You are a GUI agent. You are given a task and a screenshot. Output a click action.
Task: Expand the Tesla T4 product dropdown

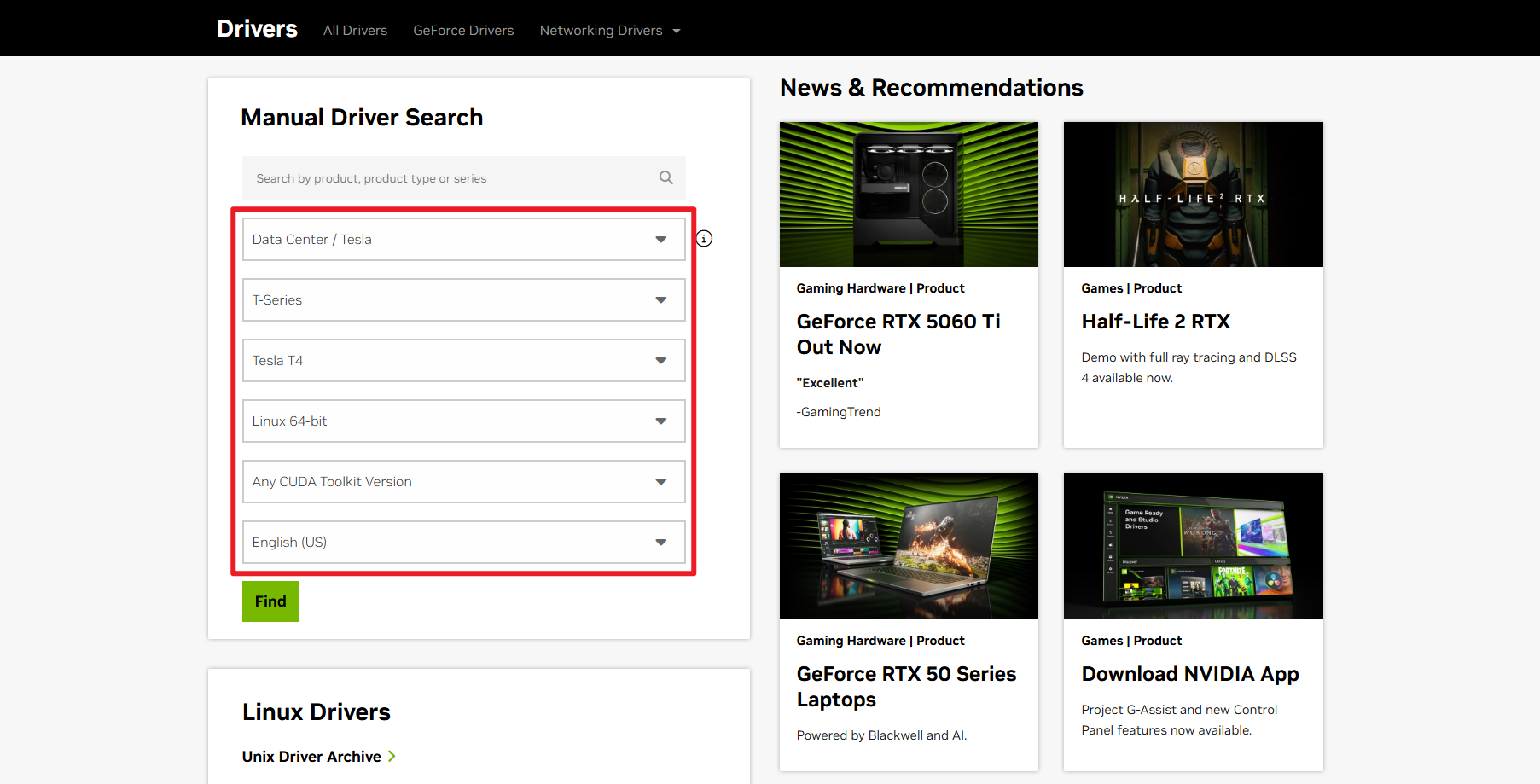pos(463,361)
